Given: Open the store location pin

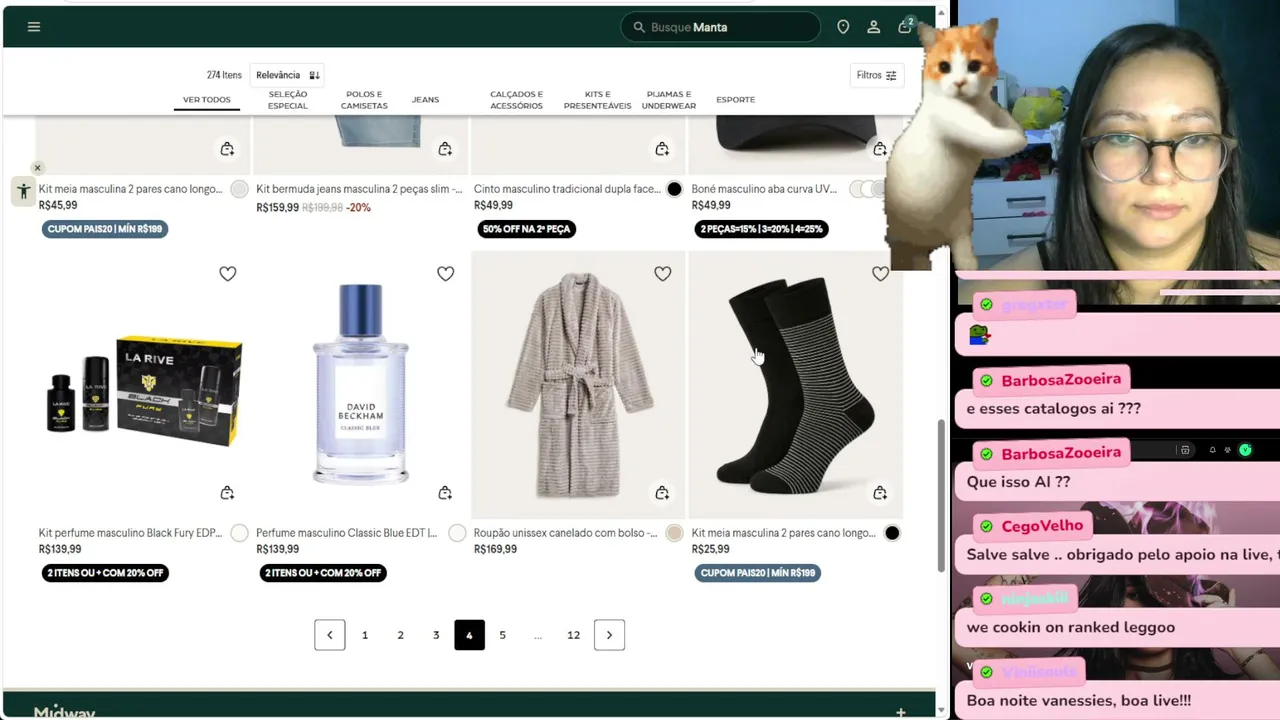Looking at the screenshot, I should (843, 27).
